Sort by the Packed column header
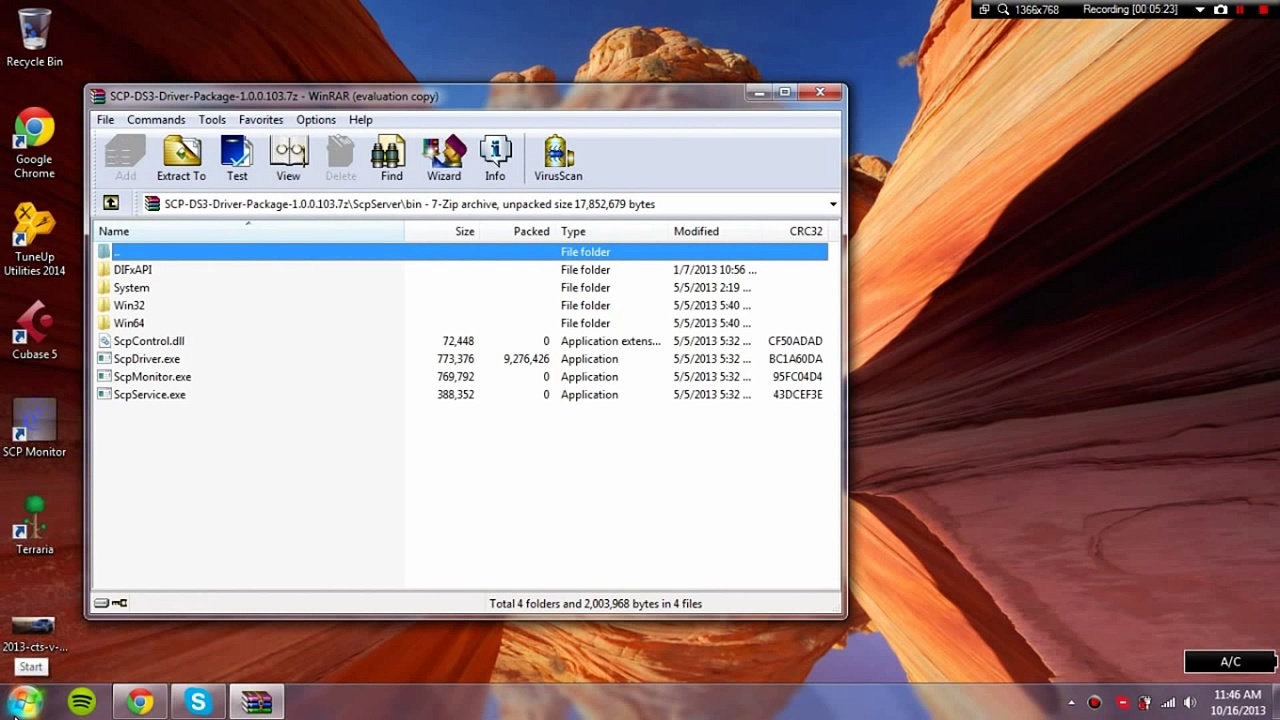The width and height of the screenshot is (1280, 720). tap(517, 231)
